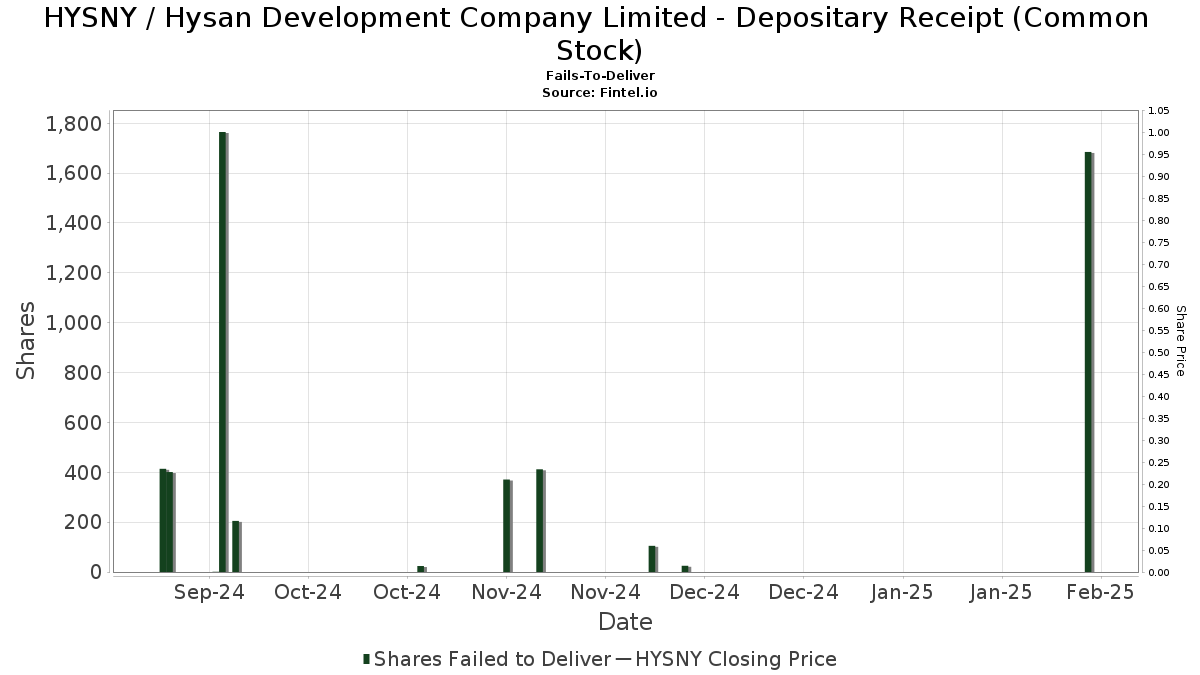Click the green legend swatch for Shares Failed to Deliver
Screen dimensions: 1200x675
click(366, 659)
